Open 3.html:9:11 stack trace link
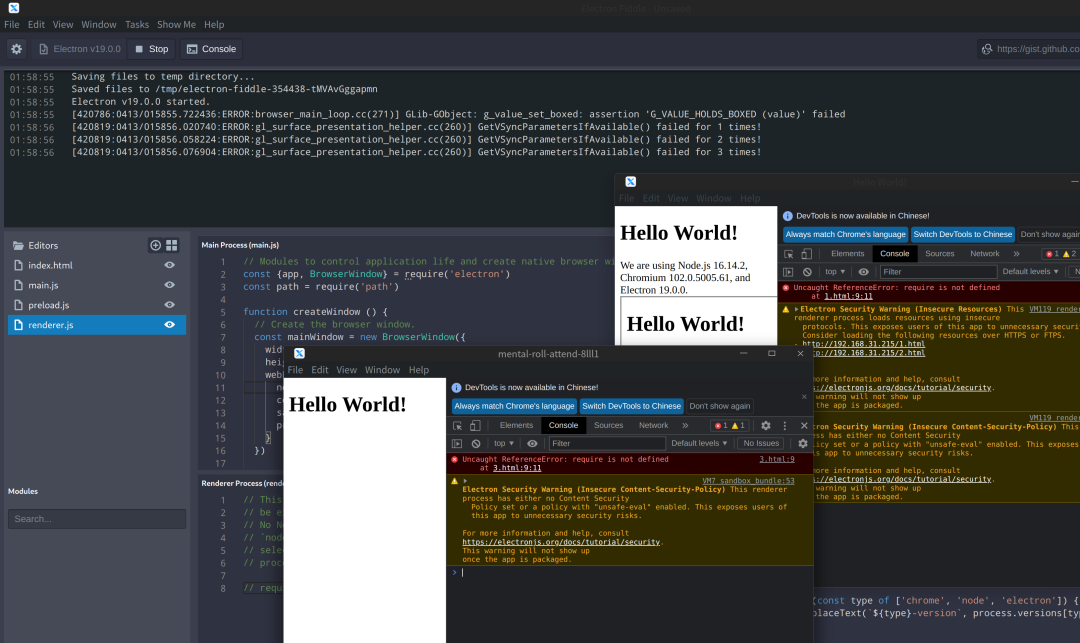 coord(517,468)
